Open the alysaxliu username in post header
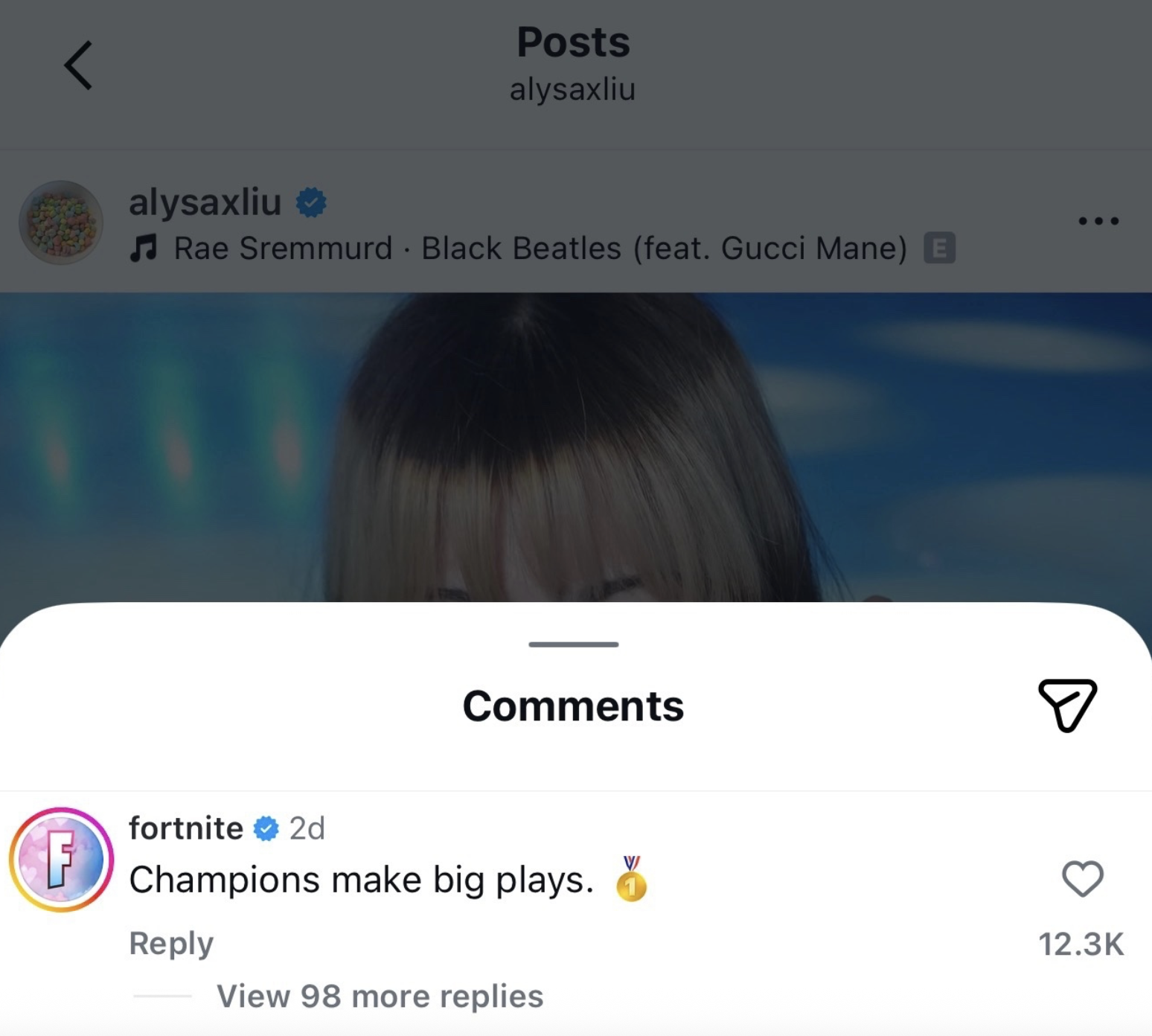The image size is (1152, 1036). point(205,202)
